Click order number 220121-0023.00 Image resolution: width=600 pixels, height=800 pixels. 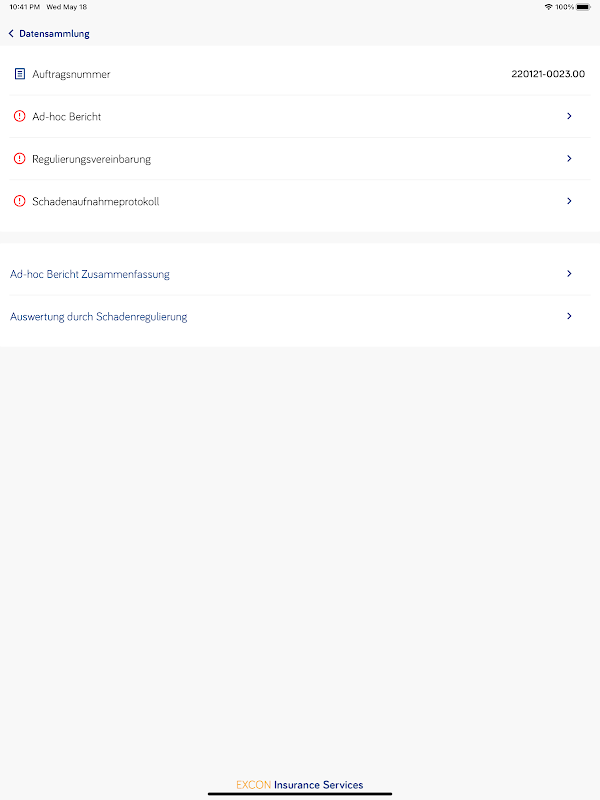point(548,74)
